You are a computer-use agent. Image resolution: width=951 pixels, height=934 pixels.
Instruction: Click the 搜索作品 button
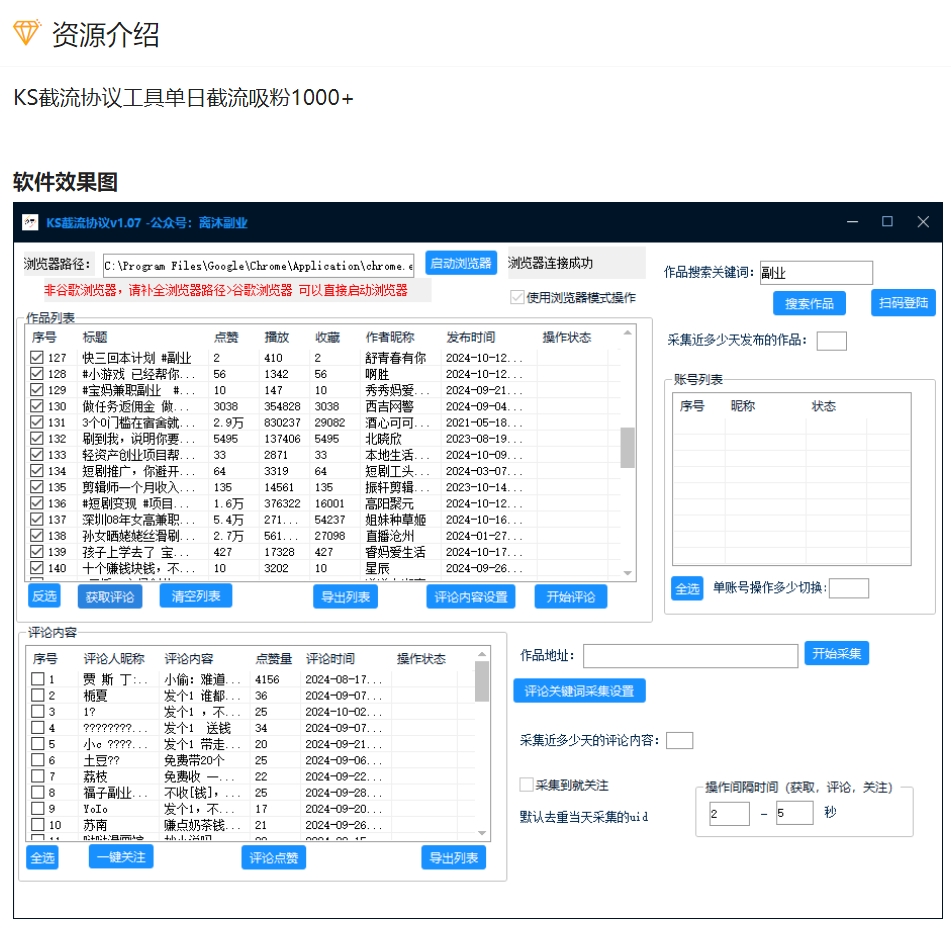pos(809,303)
